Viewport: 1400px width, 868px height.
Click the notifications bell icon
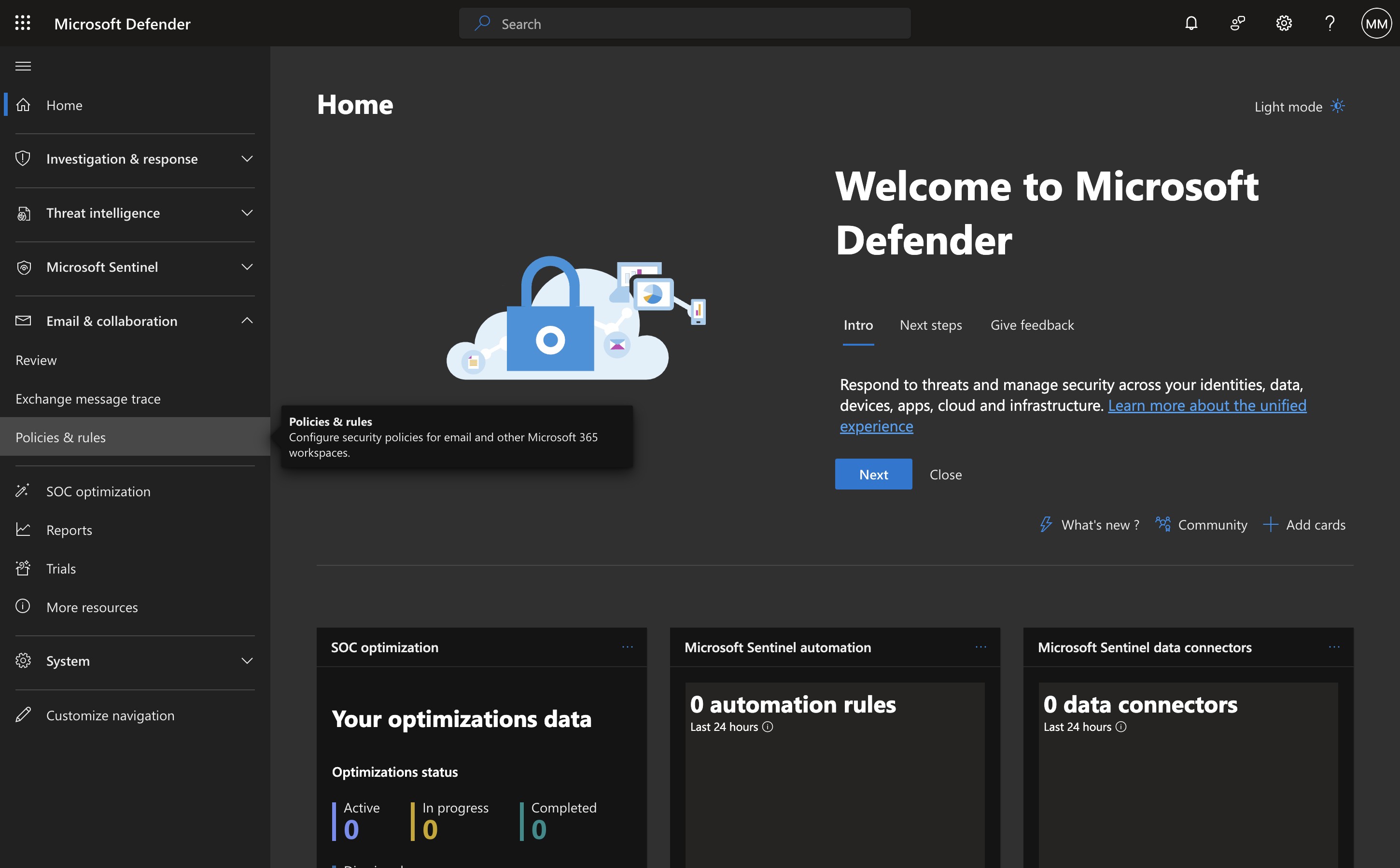click(1191, 23)
